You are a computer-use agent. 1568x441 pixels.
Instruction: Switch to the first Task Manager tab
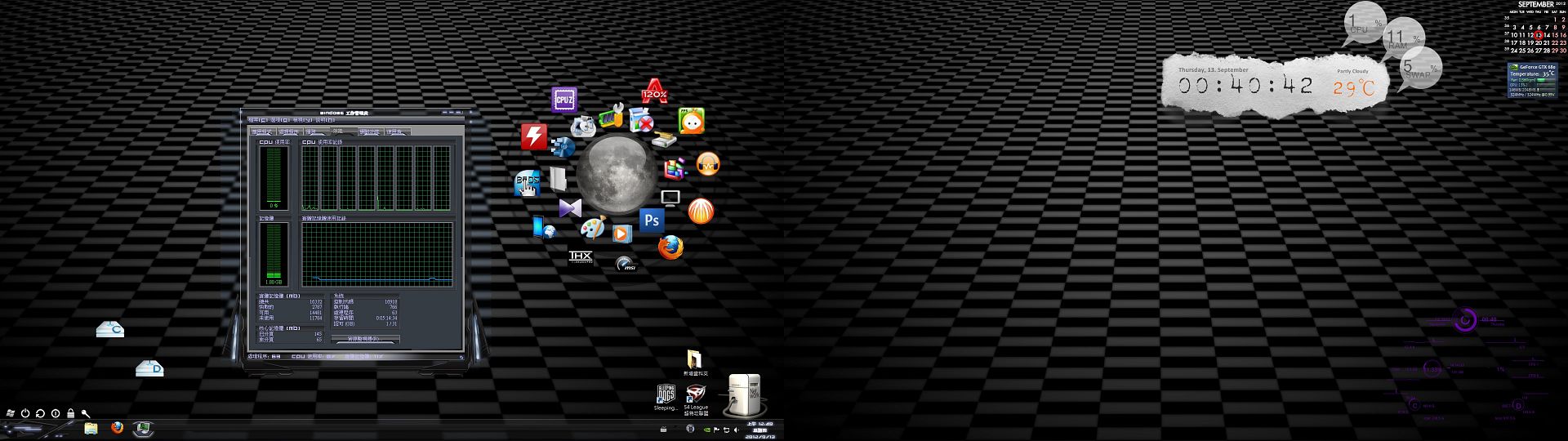tap(261, 131)
